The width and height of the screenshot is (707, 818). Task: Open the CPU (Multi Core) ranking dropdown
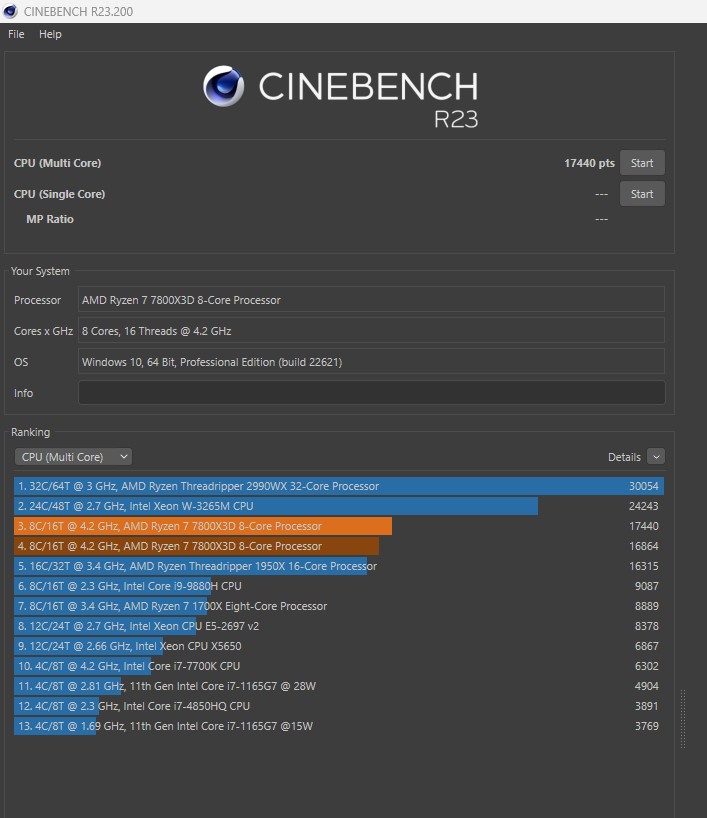[x=73, y=457]
